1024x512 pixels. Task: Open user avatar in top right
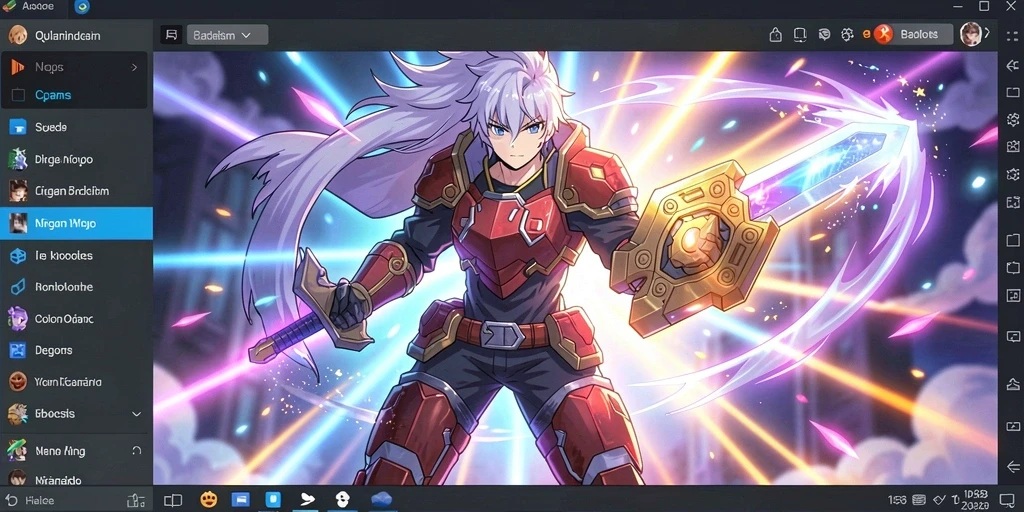tap(971, 34)
